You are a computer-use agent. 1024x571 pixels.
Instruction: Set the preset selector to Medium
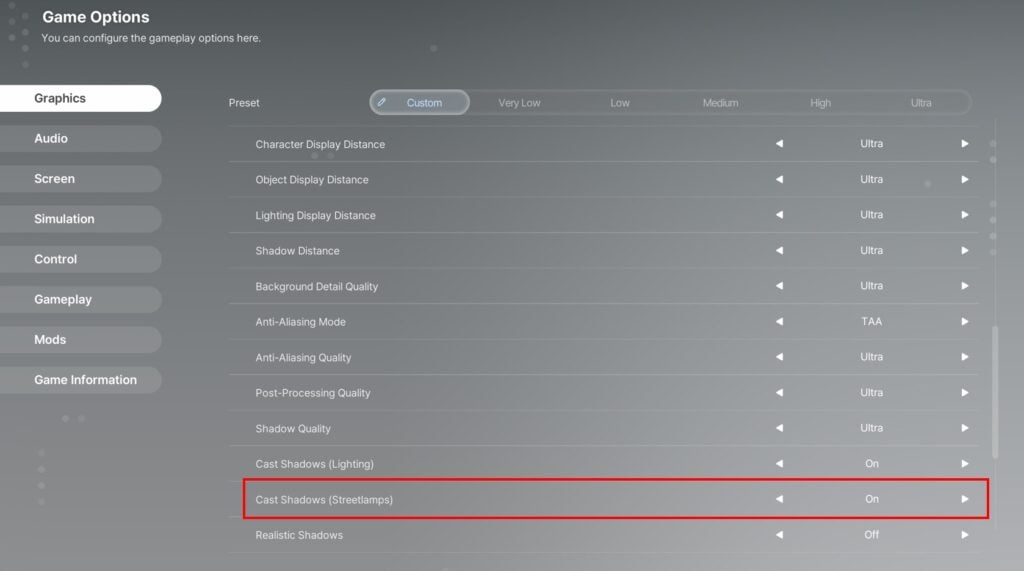pyautogui.click(x=720, y=103)
